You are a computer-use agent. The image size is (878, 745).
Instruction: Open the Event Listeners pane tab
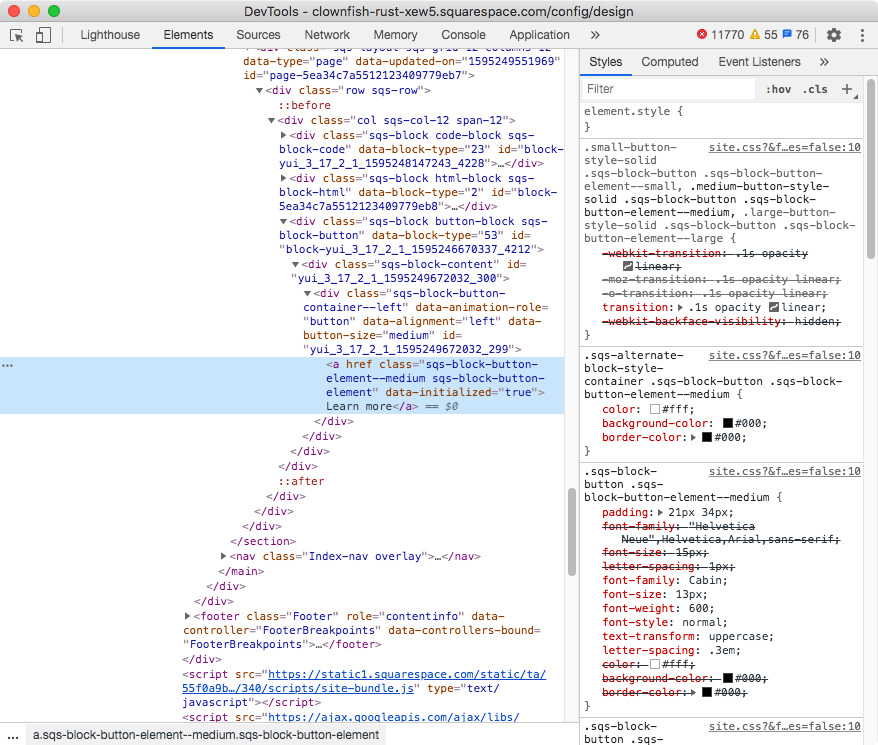coord(759,62)
